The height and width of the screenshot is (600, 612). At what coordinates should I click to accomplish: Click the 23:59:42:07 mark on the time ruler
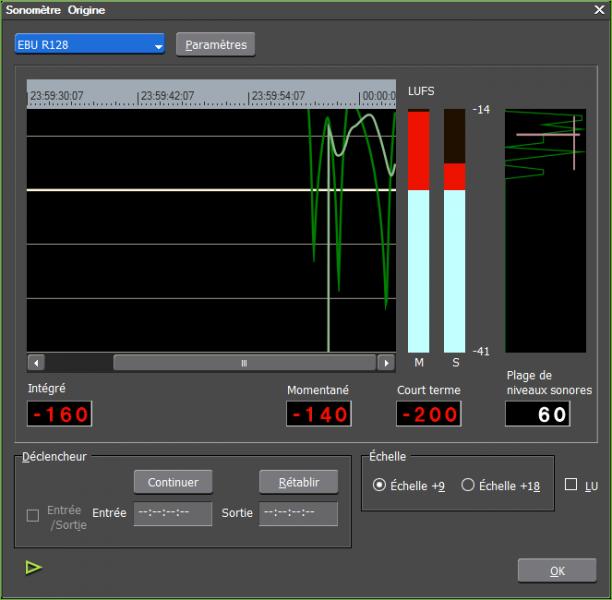167,96
